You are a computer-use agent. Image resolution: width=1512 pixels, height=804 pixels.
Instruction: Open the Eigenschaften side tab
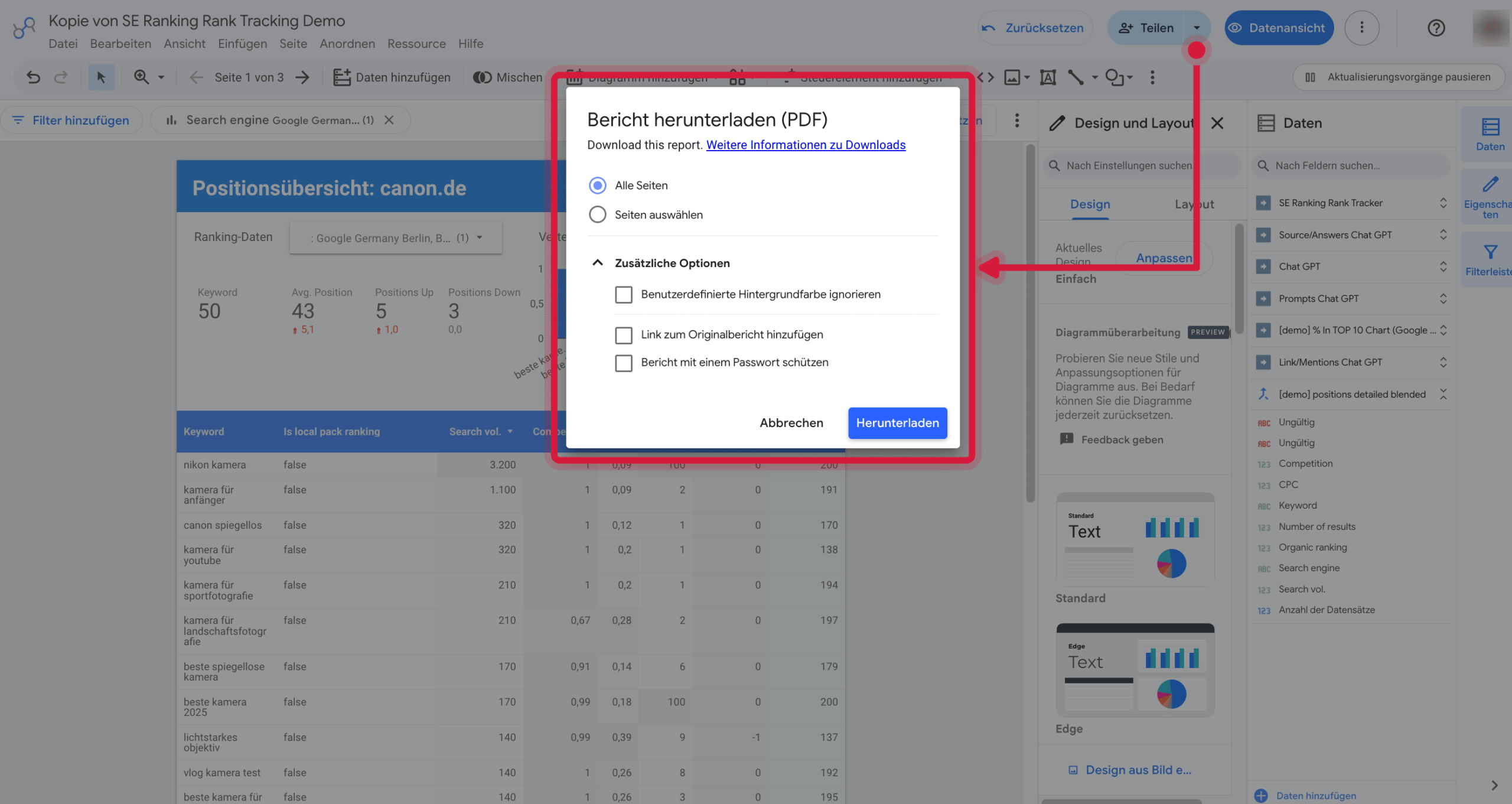pyautogui.click(x=1489, y=197)
